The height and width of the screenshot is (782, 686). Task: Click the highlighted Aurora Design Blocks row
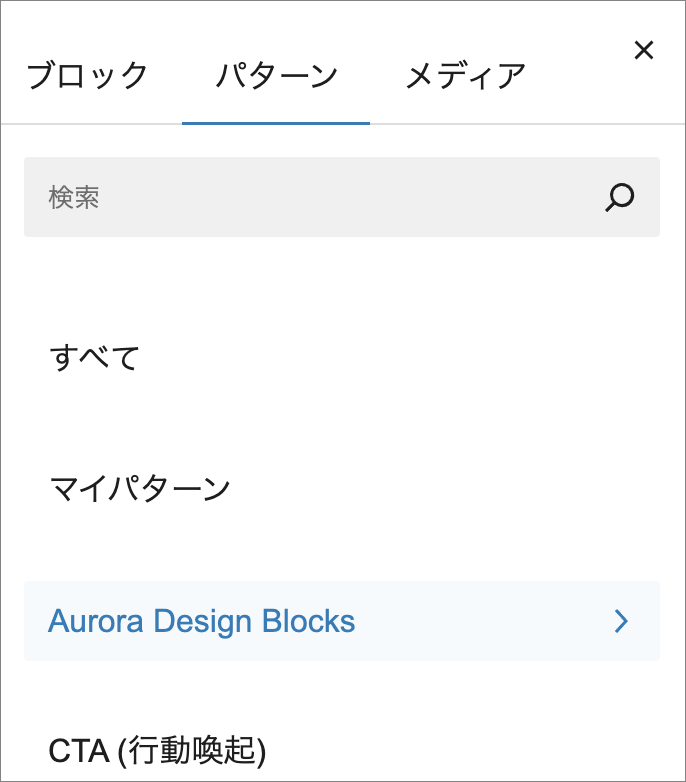(341, 621)
